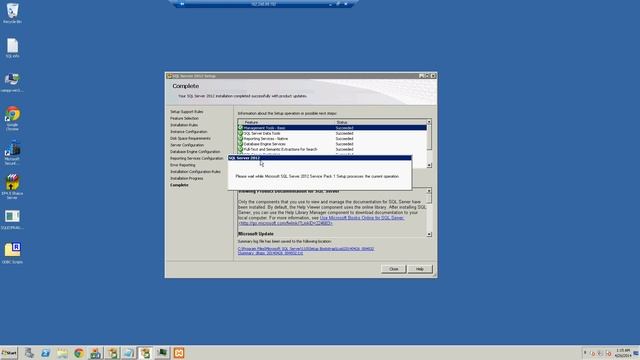Select Server Configuration step in sidebar
Viewport: 640px width, 360px height.
187,145
